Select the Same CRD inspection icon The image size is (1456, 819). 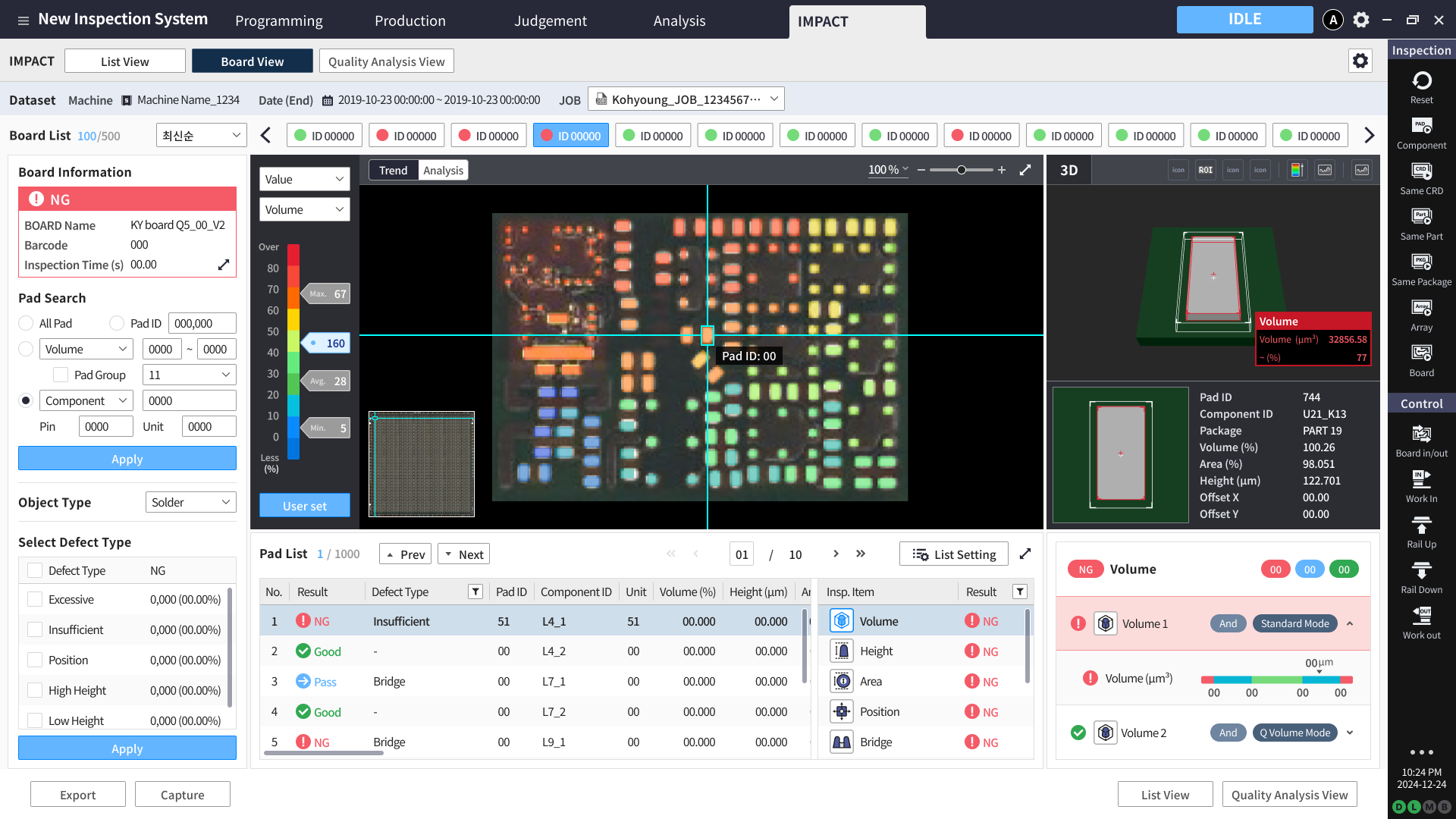pyautogui.click(x=1421, y=171)
